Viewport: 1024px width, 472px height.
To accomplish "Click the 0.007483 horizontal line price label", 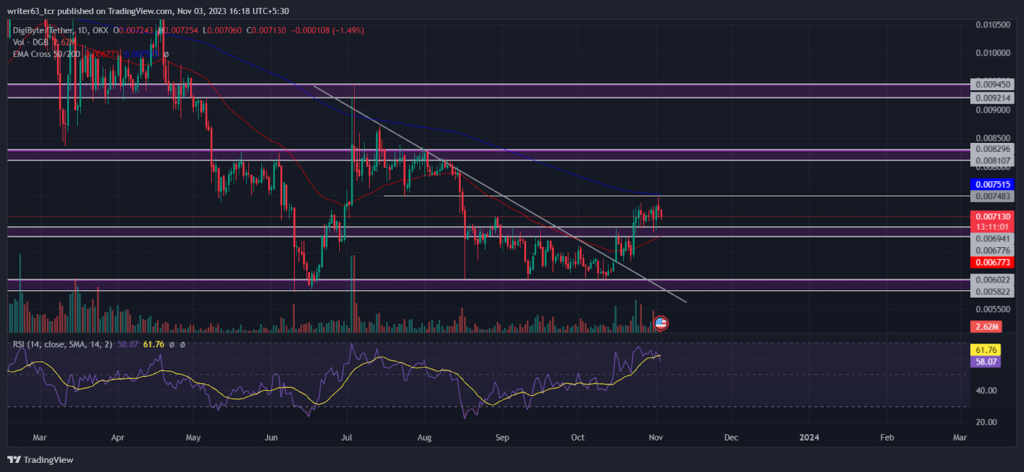I will [x=991, y=196].
